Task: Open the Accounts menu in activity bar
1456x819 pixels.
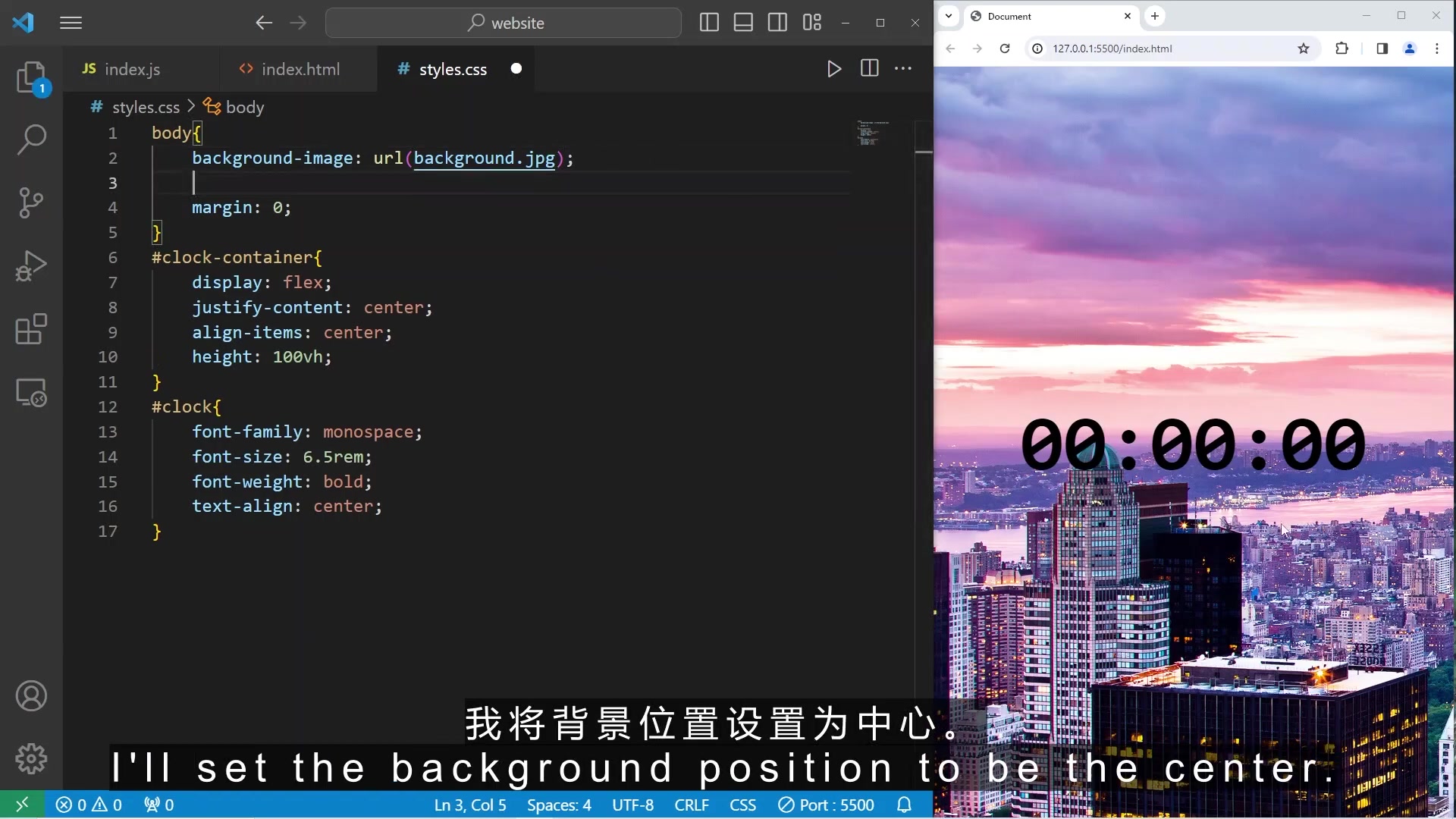Action: [x=31, y=696]
